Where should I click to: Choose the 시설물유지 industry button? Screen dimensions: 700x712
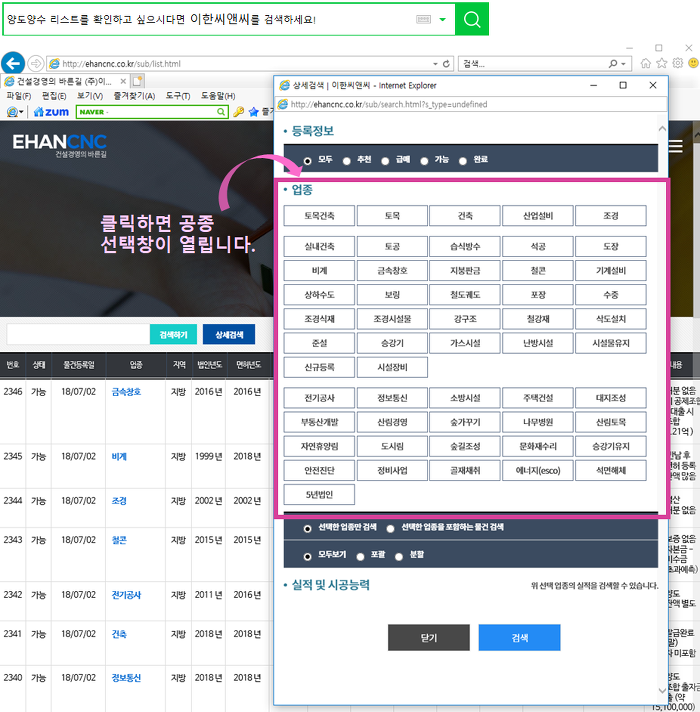click(611, 343)
